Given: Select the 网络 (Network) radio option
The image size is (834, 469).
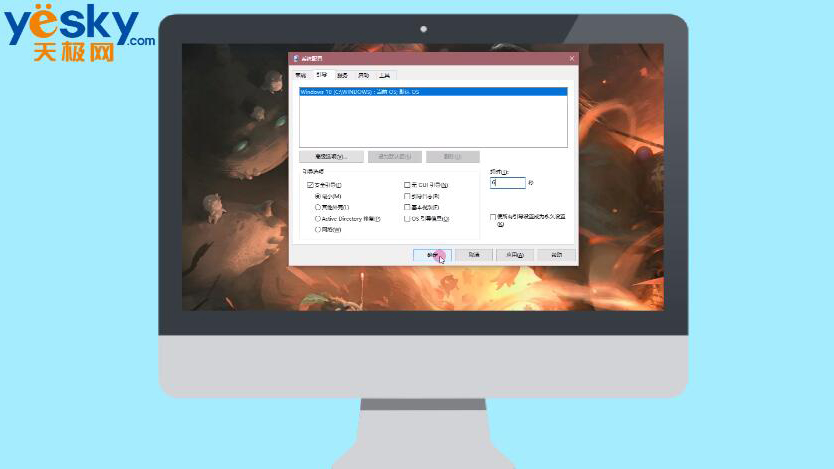Looking at the screenshot, I should click(x=318, y=230).
